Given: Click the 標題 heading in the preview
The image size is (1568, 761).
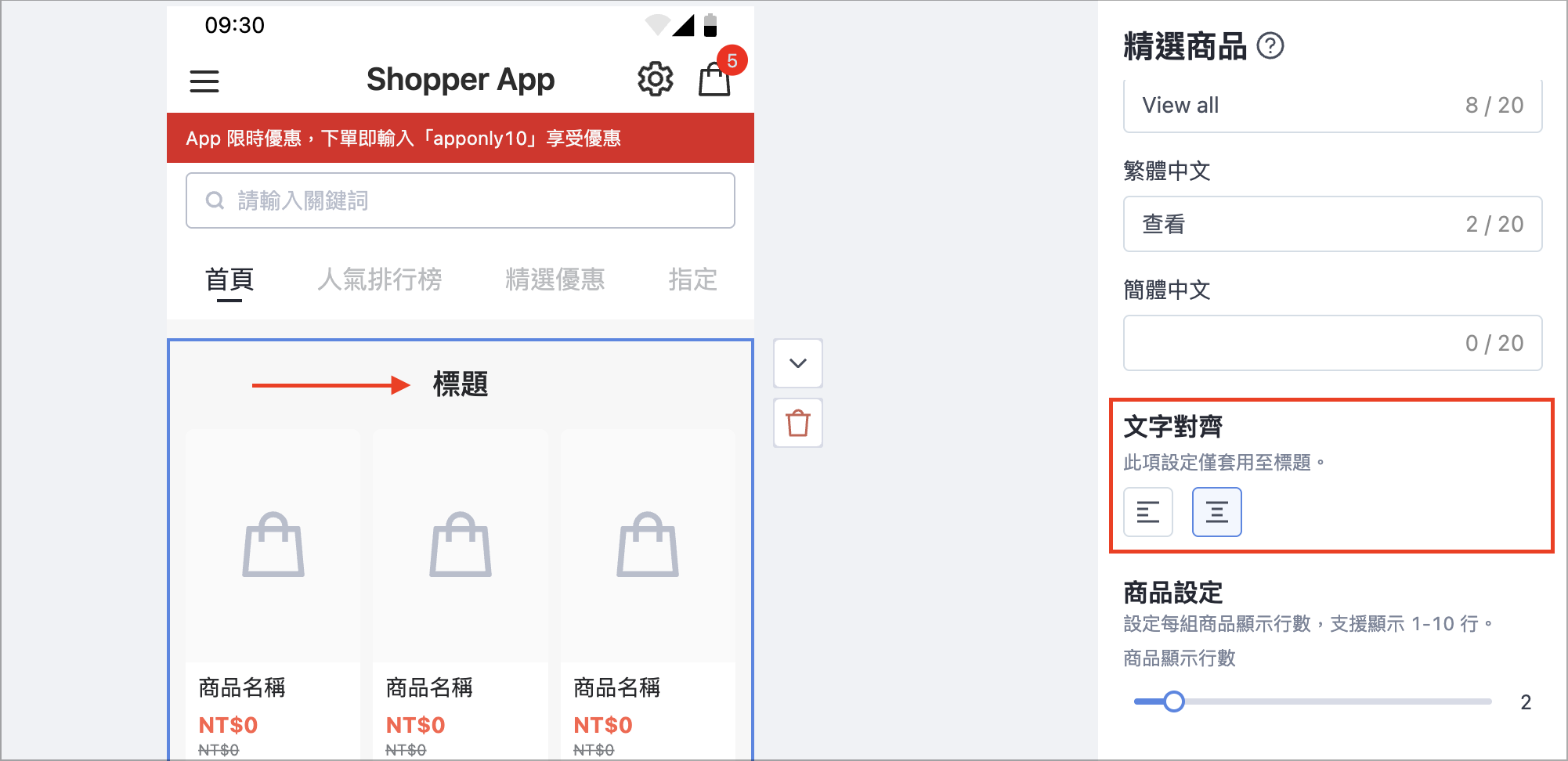Looking at the screenshot, I should tap(461, 384).
